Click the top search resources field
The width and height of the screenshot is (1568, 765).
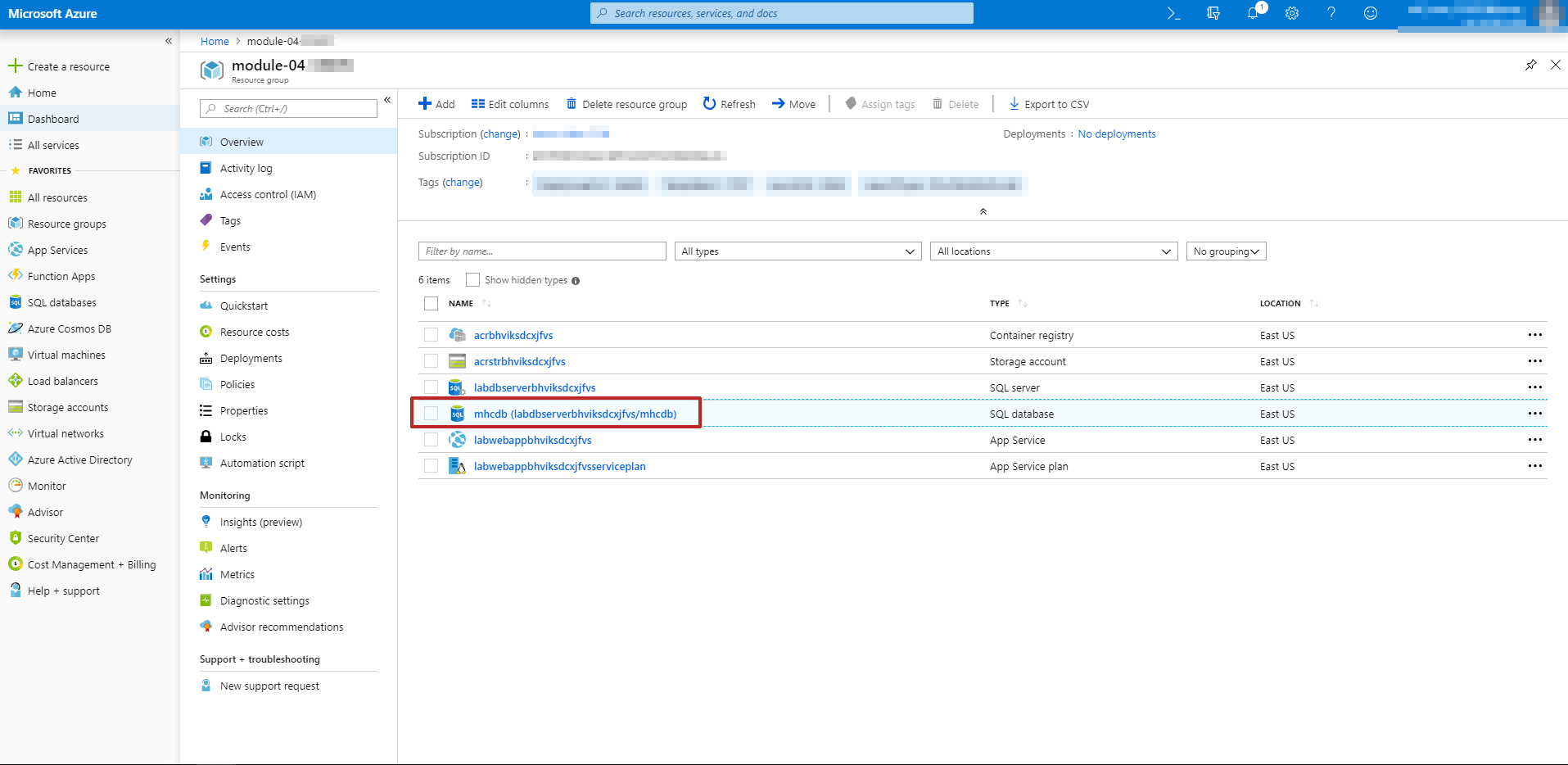(x=781, y=13)
